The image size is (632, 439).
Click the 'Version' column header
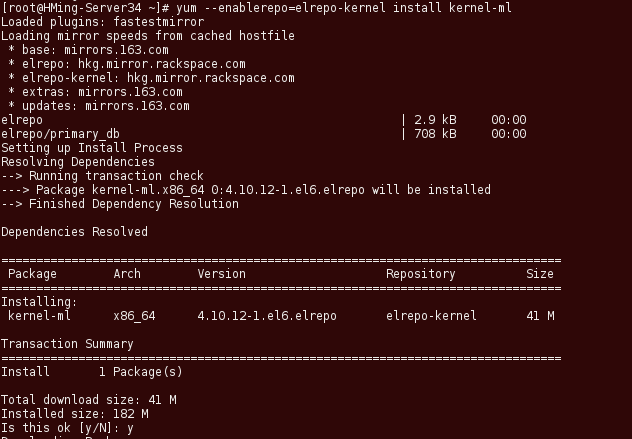coord(221,274)
